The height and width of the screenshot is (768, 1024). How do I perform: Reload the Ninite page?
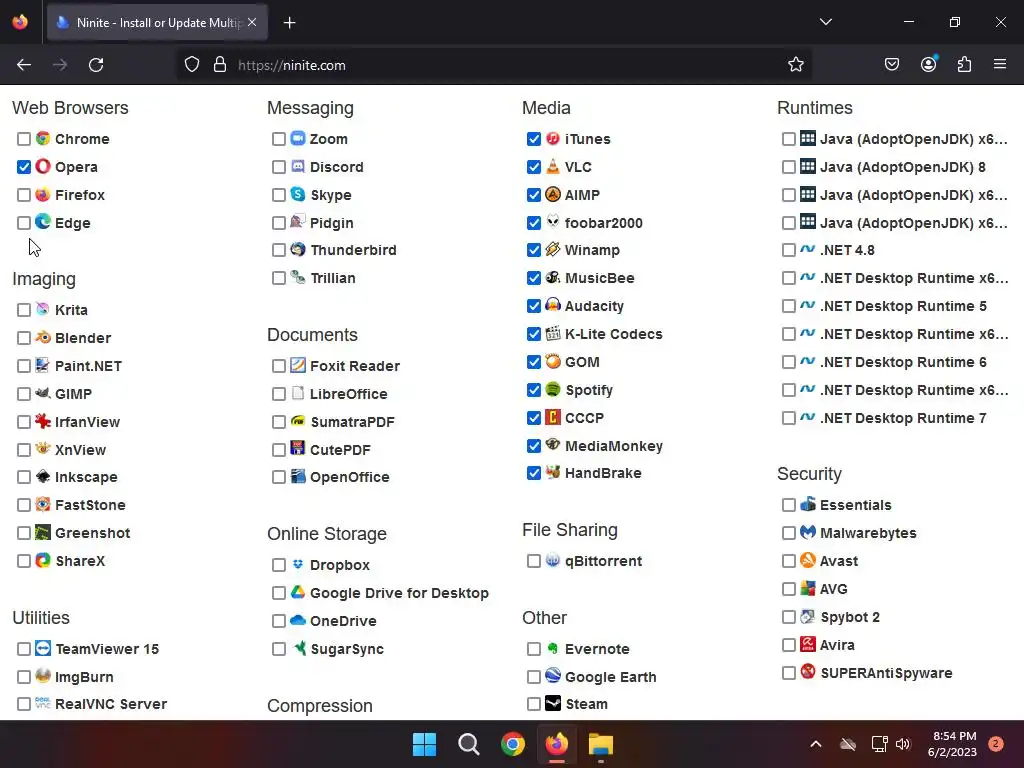[x=96, y=65]
